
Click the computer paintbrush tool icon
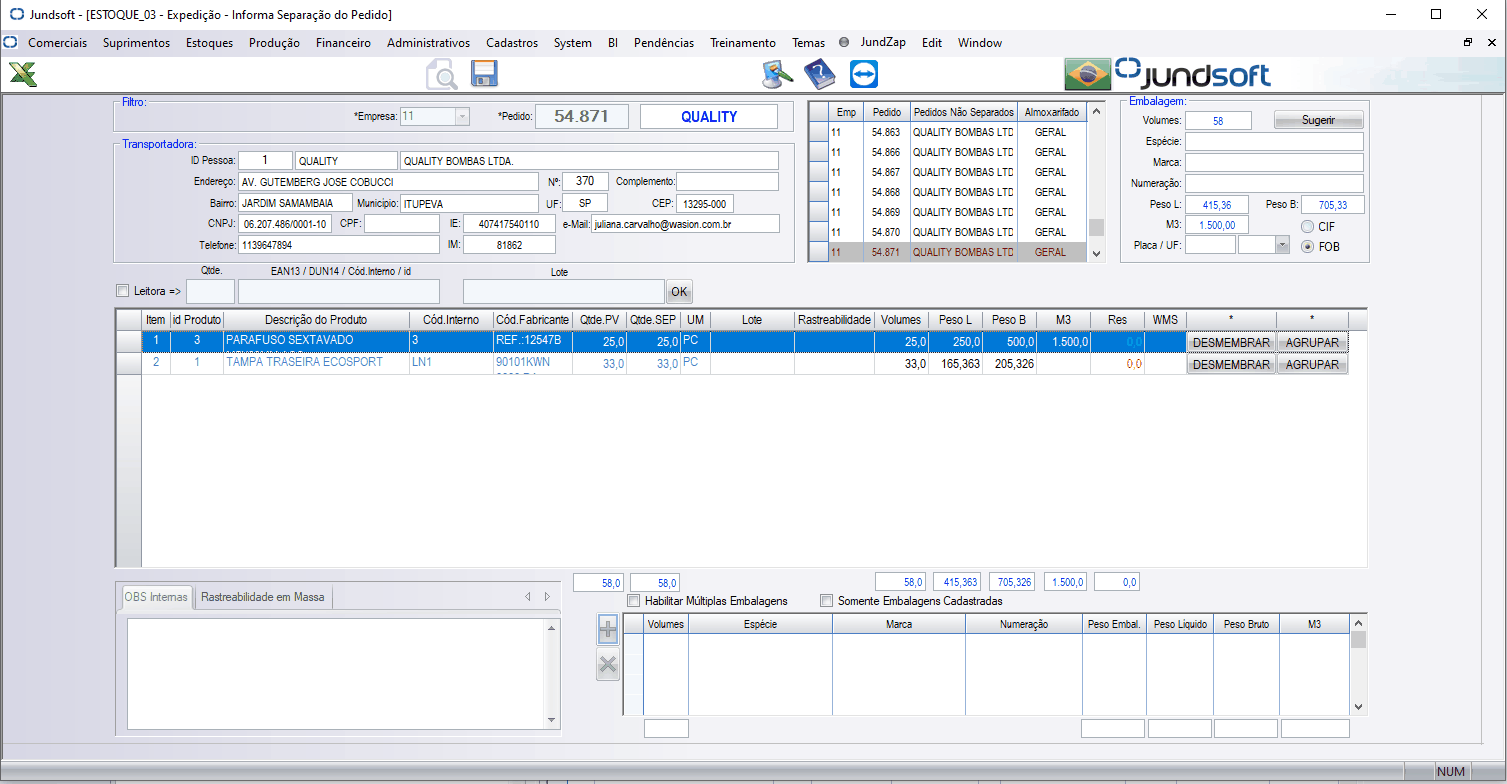(777, 75)
